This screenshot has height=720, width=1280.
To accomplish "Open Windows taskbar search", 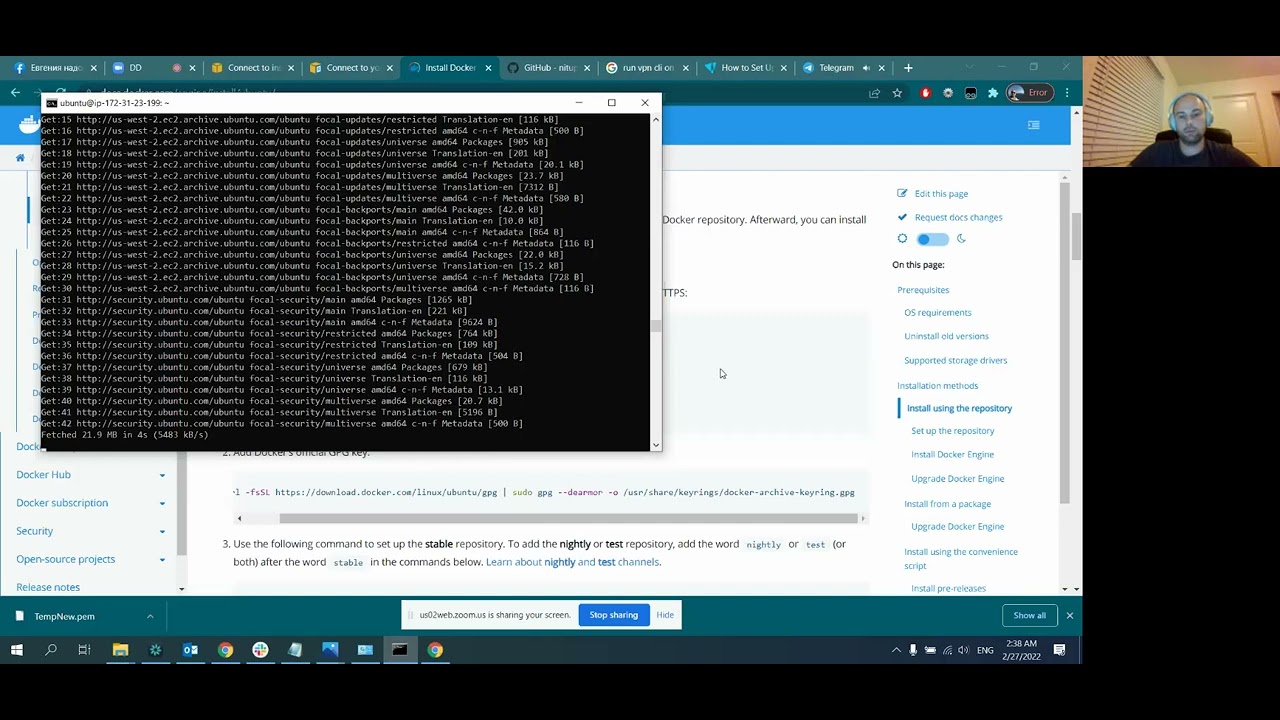I will pyautogui.click(x=51, y=650).
